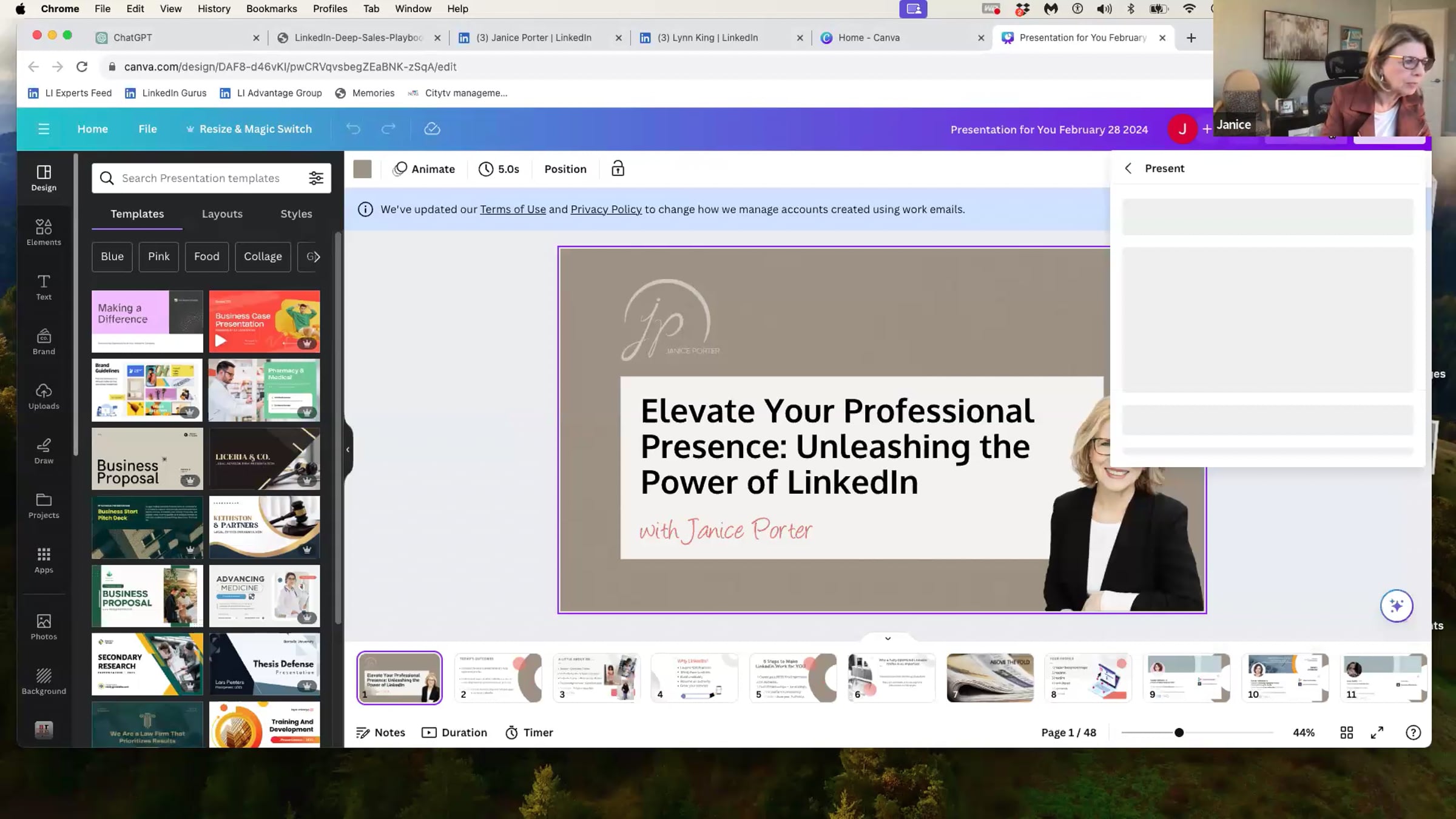Open the Bookmarks menu in menu bar
The height and width of the screenshot is (819, 1456).
(x=271, y=8)
